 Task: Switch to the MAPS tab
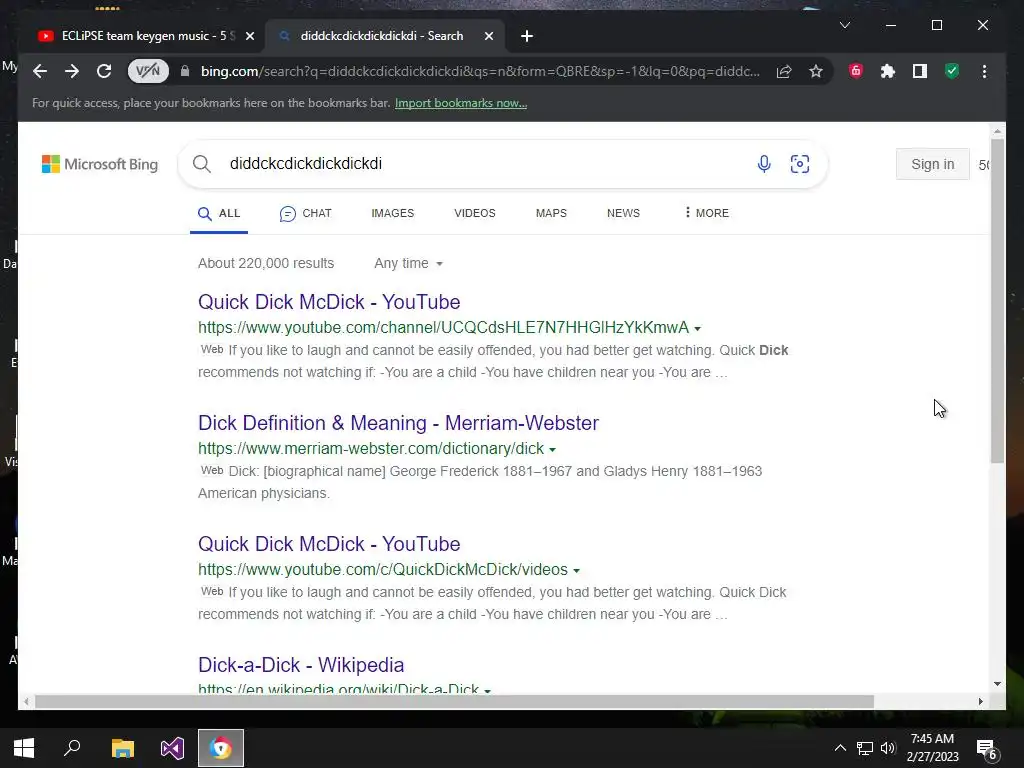tap(551, 214)
